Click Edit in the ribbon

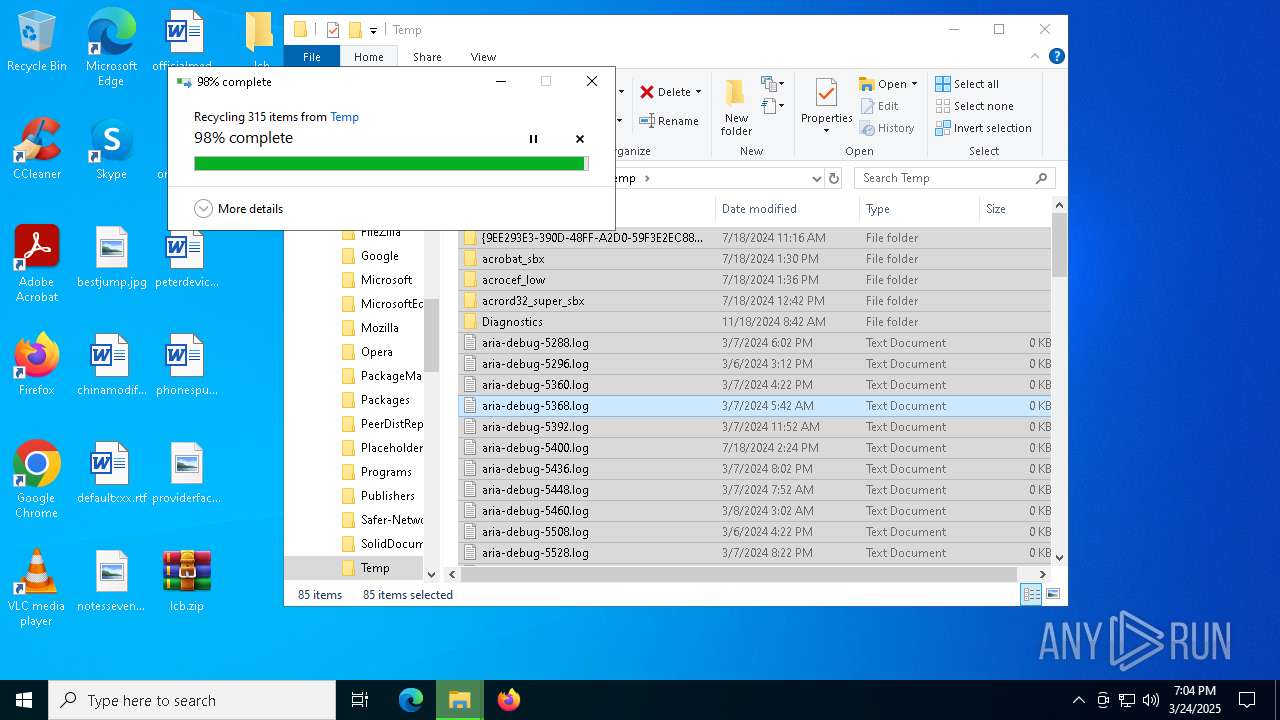click(x=878, y=106)
